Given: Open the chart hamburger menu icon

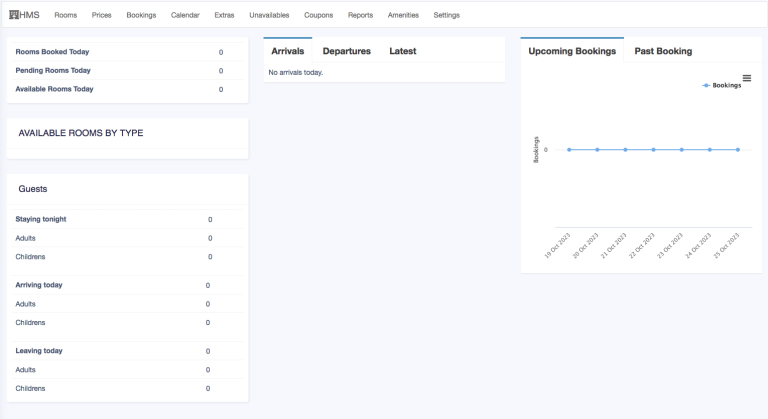Looking at the screenshot, I should [x=746, y=78].
